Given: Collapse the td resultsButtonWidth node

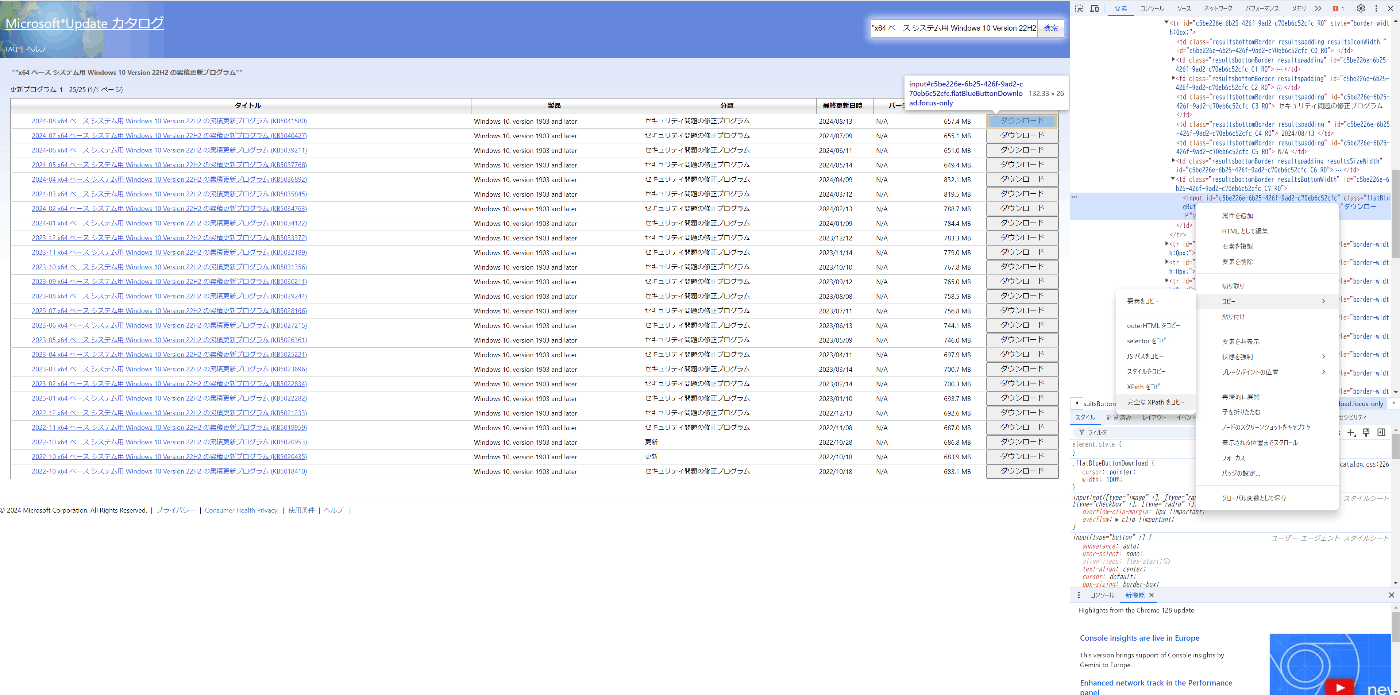Looking at the screenshot, I should click(1174, 179).
